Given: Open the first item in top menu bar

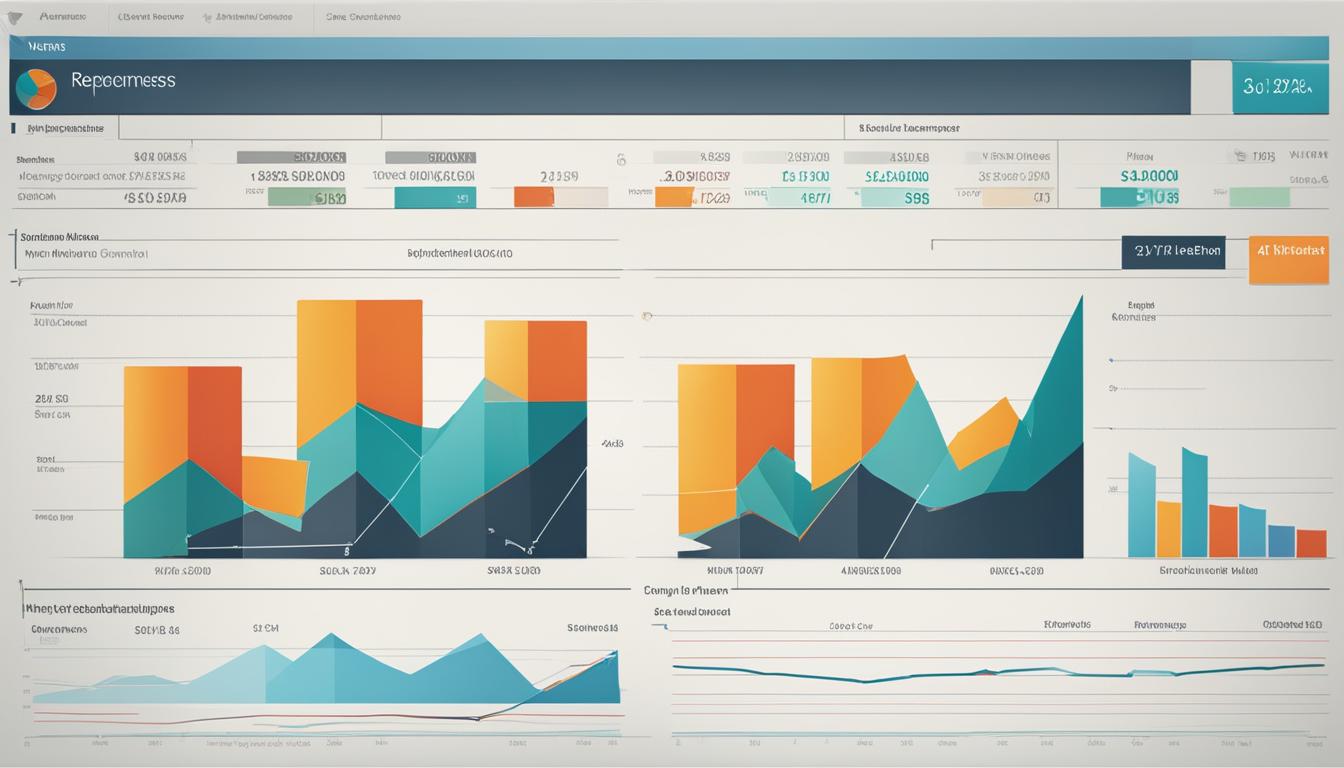Looking at the screenshot, I should click(62, 17).
